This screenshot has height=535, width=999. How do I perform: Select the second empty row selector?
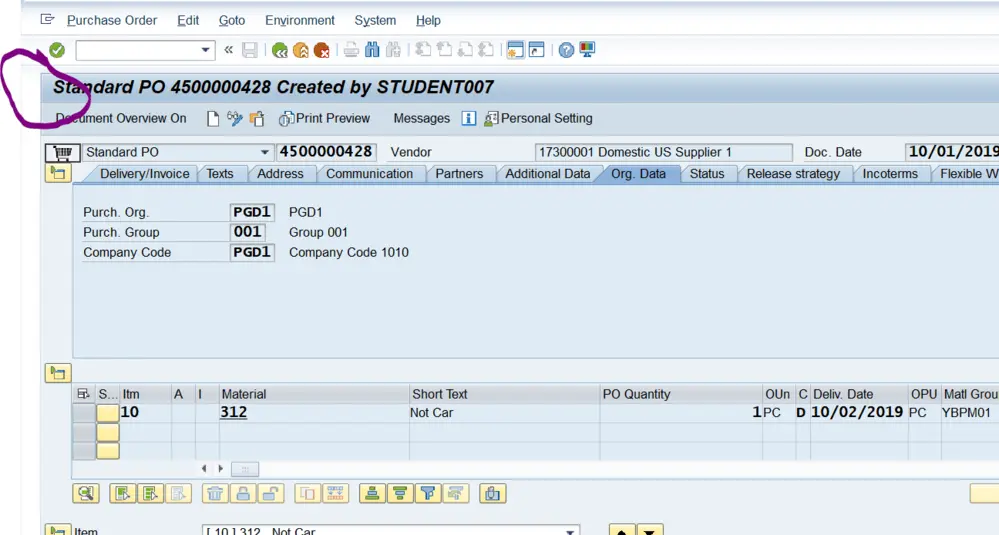click(83, 432)
